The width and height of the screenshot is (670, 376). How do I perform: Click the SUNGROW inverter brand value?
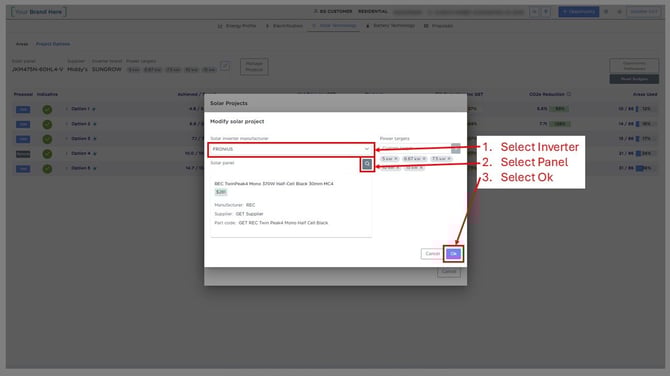click(106, 69)
